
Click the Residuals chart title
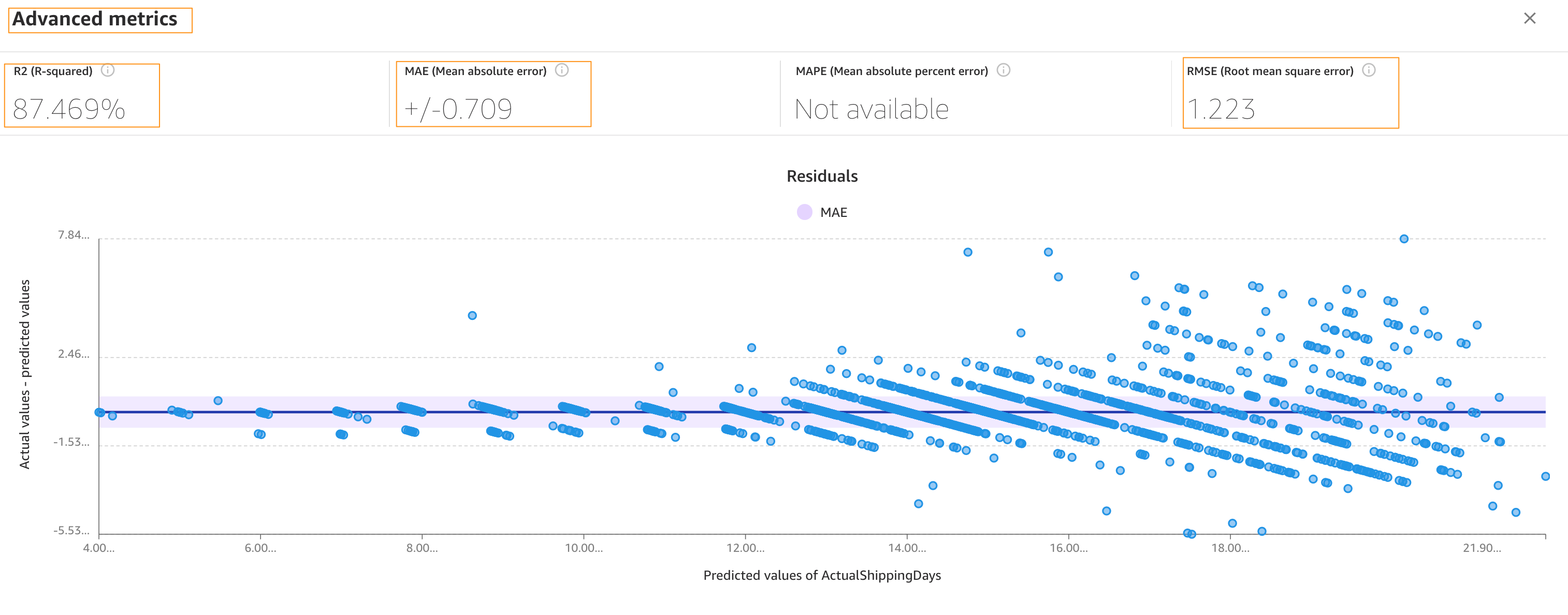pyautogui.click(x=822, y=177)
